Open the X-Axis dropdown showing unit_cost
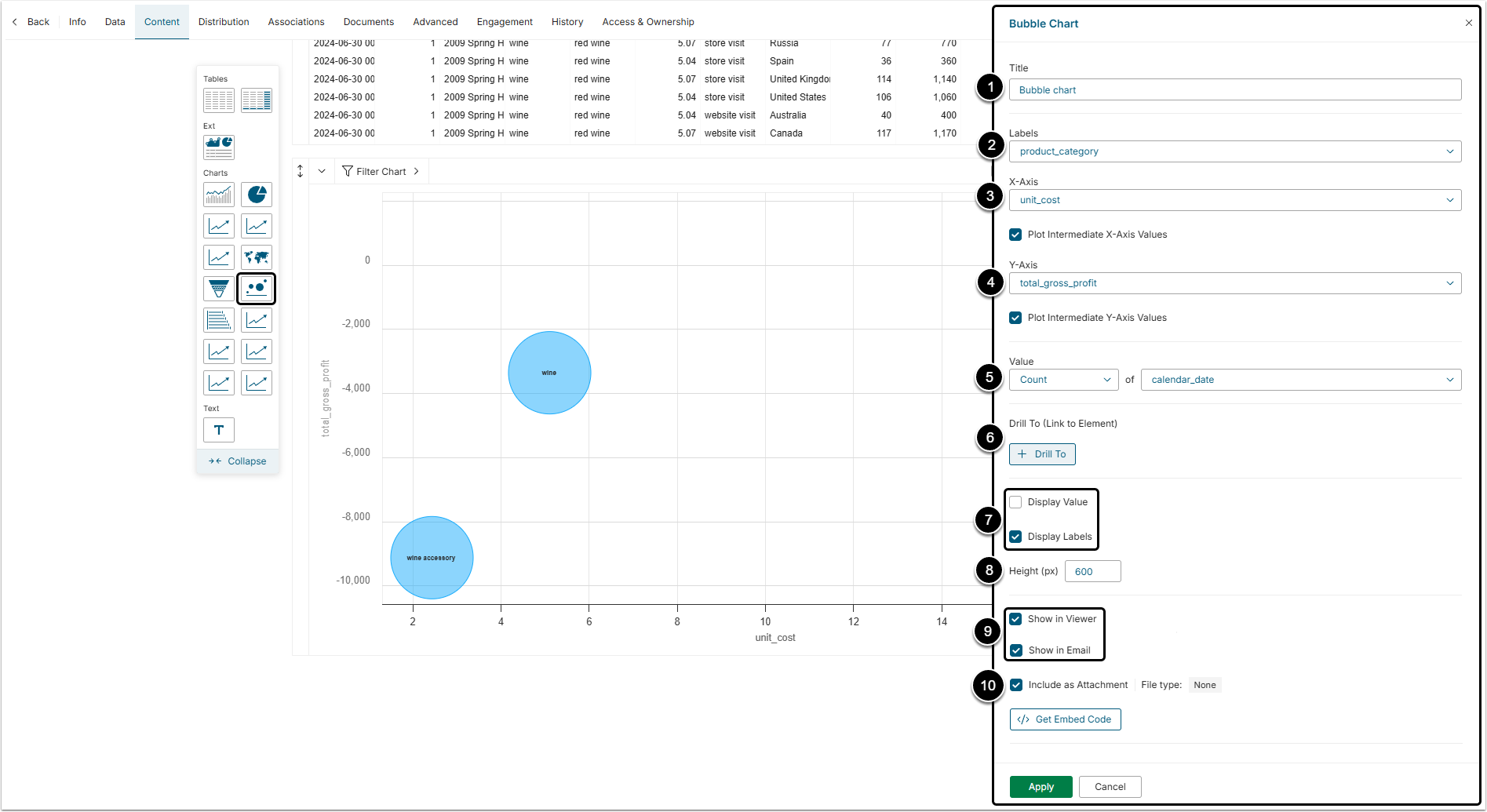Image resolution: width=1487 pixels, height=812 pixels. [1235, 200]
